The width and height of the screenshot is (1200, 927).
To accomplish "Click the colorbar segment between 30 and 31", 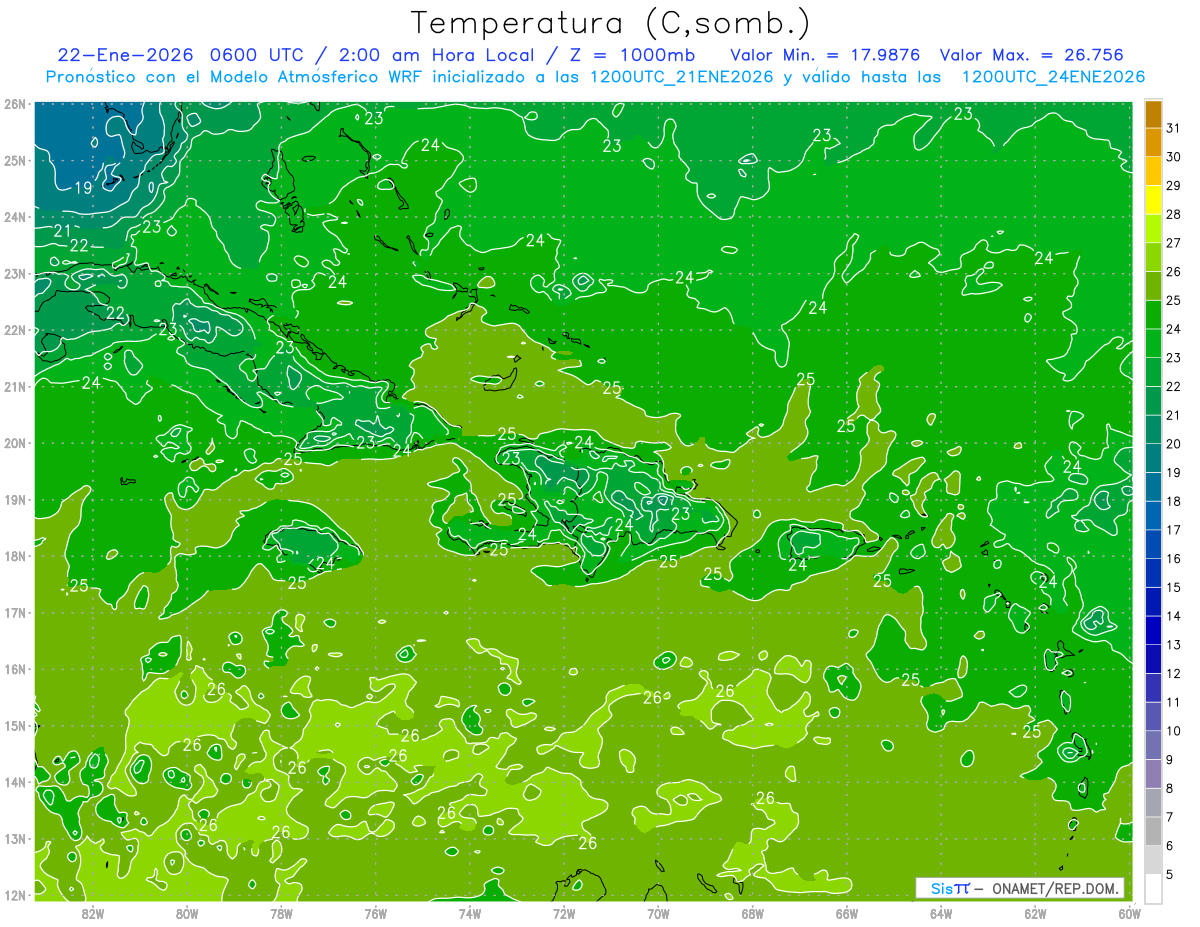I will pyautogui.click(x=1153, y=143).
